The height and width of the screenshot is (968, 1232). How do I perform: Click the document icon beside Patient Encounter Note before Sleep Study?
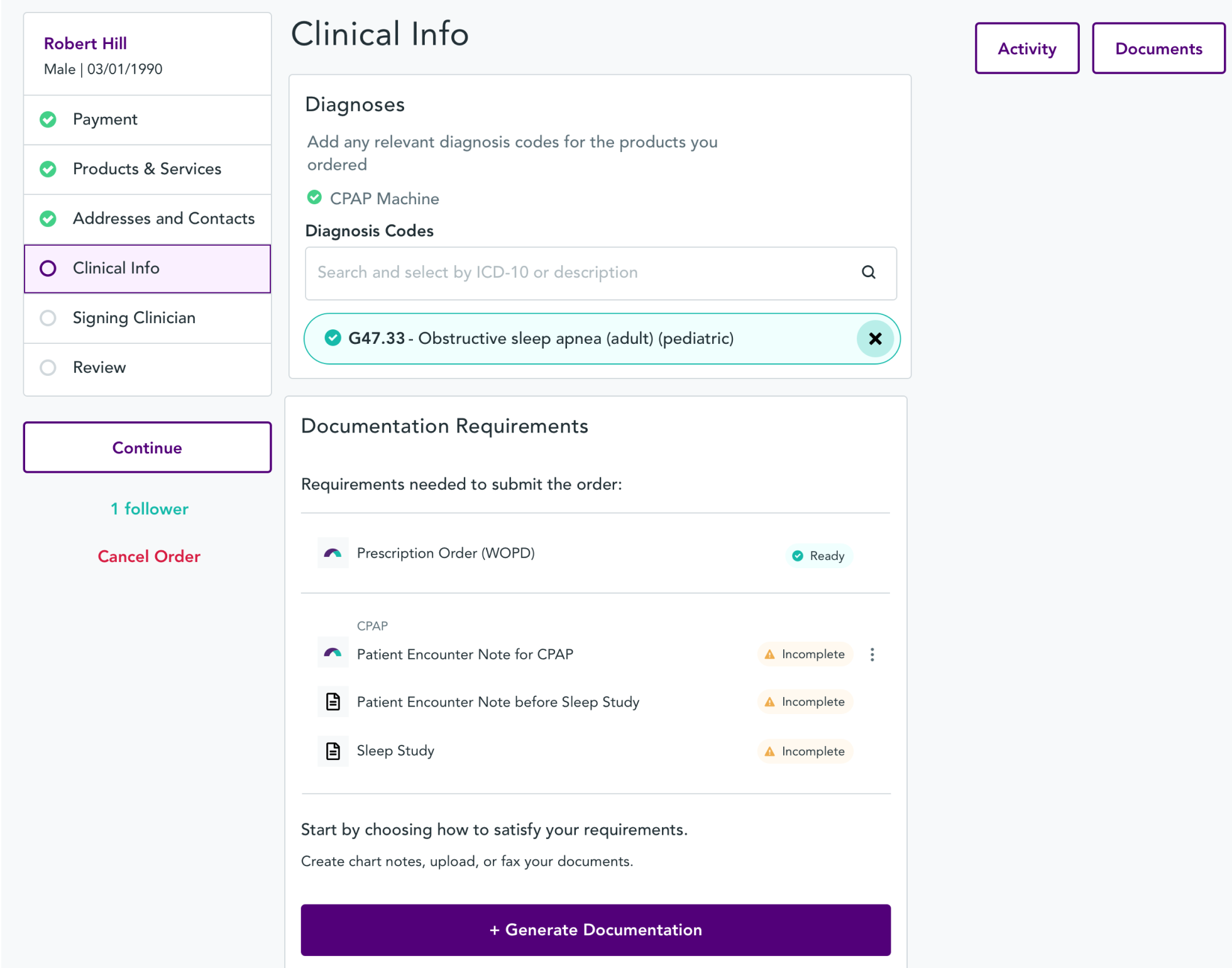point(333,701)
